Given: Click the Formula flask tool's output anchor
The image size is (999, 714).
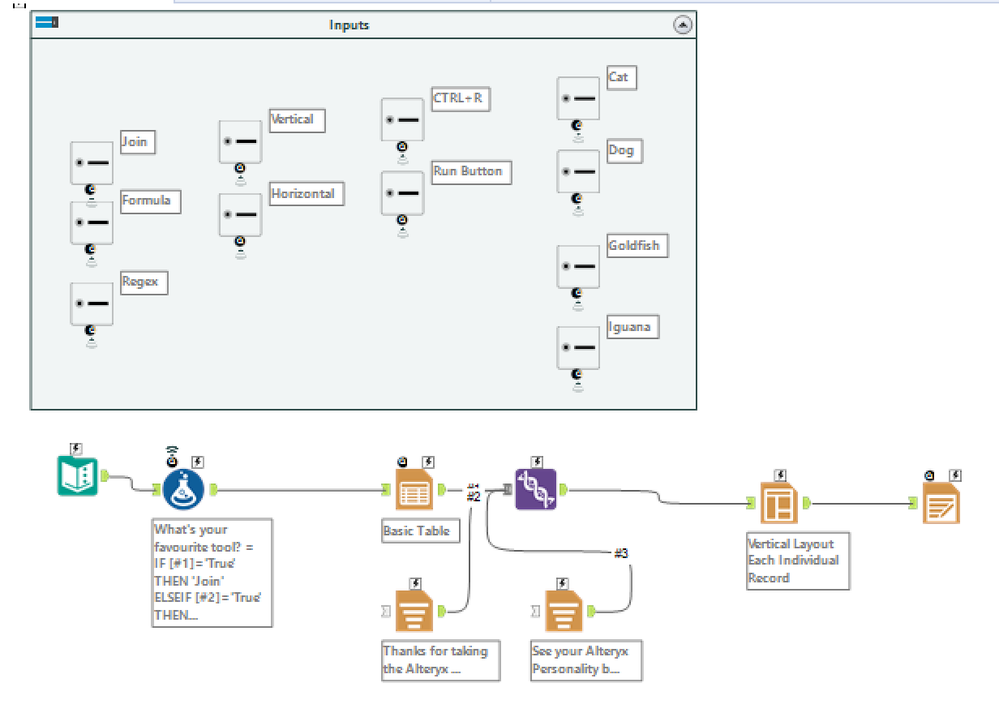Looking at the screenshot, I should pyautogui.click(x=213, y=489).
